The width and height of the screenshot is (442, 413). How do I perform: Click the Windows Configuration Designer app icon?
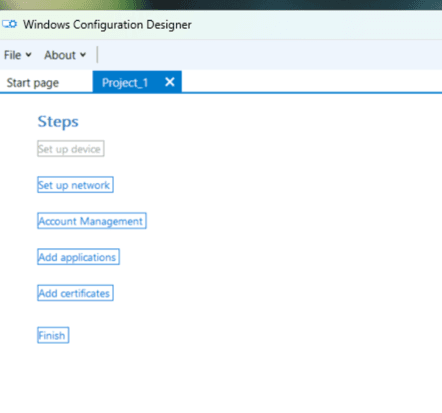click(x=9, y=24)
